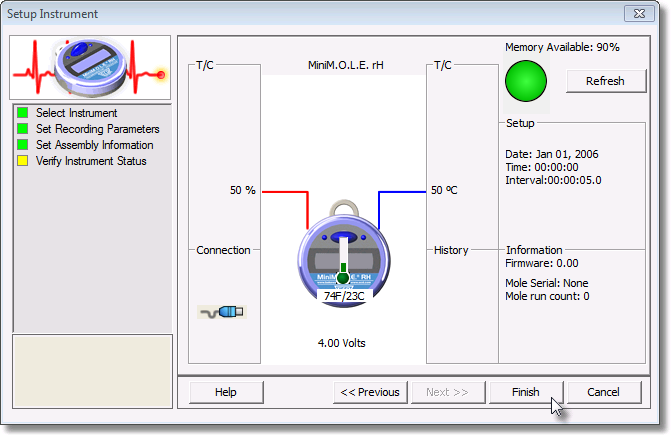
Task: Select 'Set Recording Parameters' step
Action: point(98,129)
